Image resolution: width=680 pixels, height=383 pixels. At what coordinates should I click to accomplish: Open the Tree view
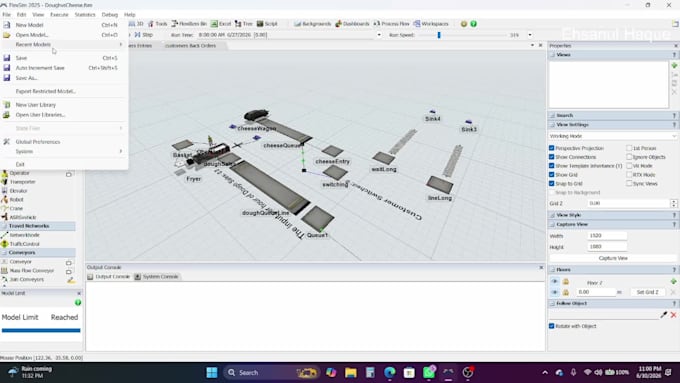pos(244,24)
